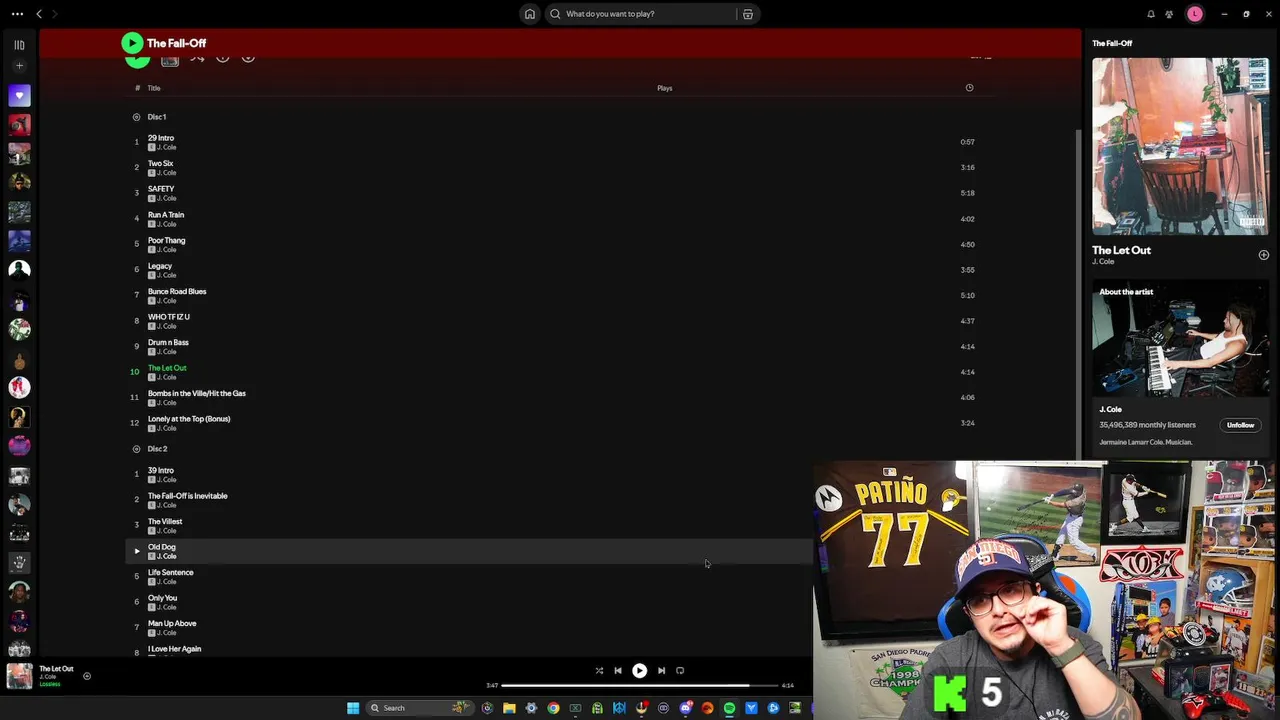Viewport: 1280px width, 720px height.
Task: Toggle shuffle in the player bar
Action: coord(599,671)
